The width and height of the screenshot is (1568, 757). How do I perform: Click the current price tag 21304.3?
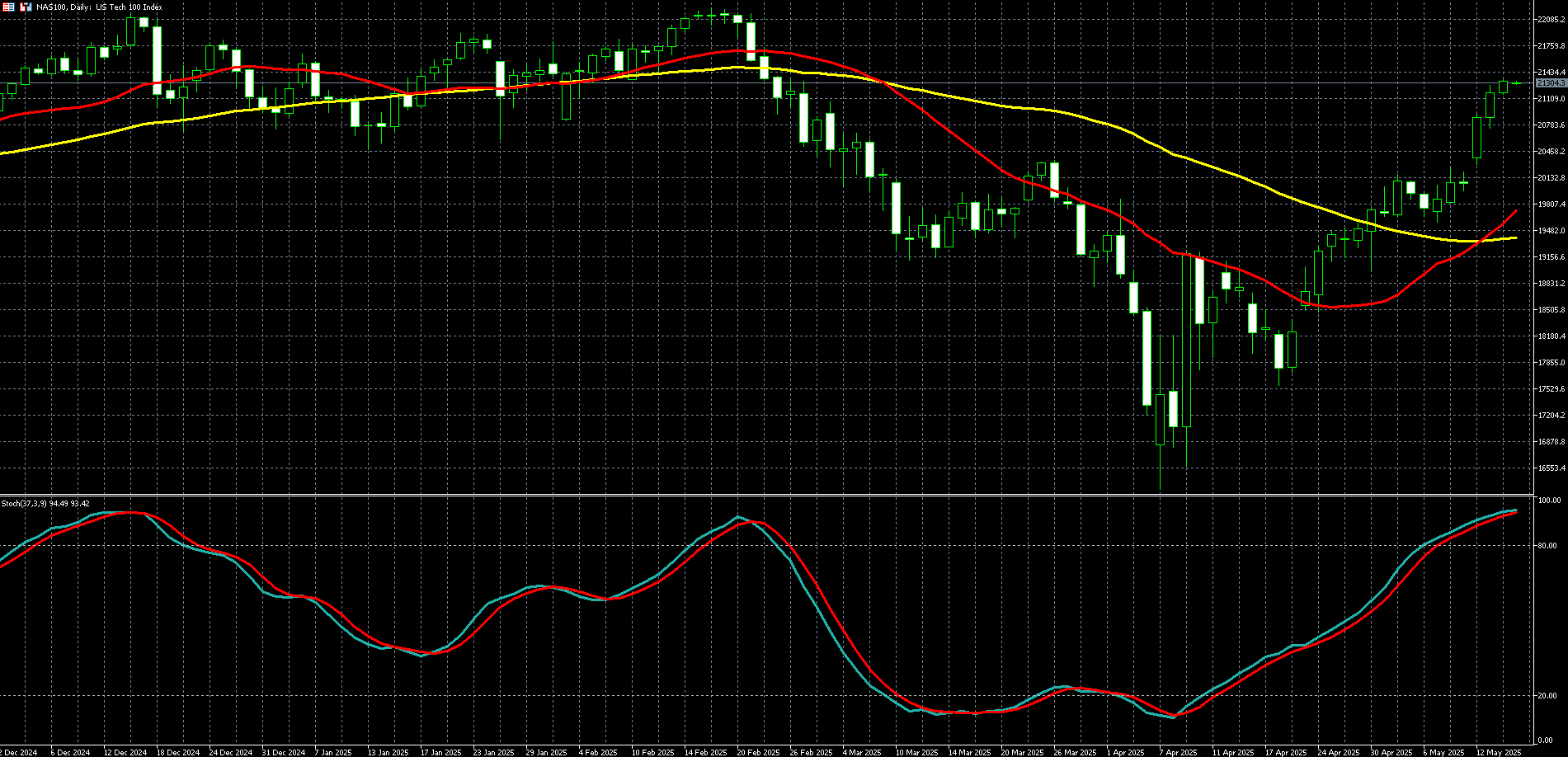pos(1551,83)
